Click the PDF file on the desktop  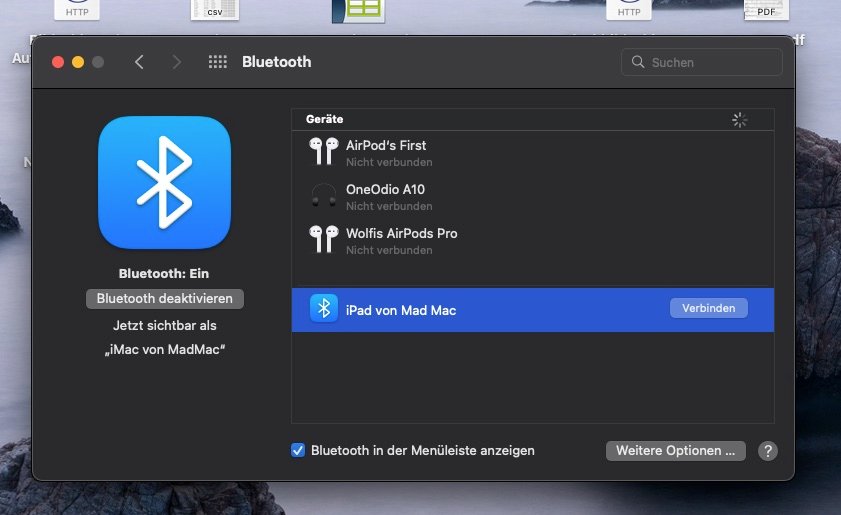point(766,11)
